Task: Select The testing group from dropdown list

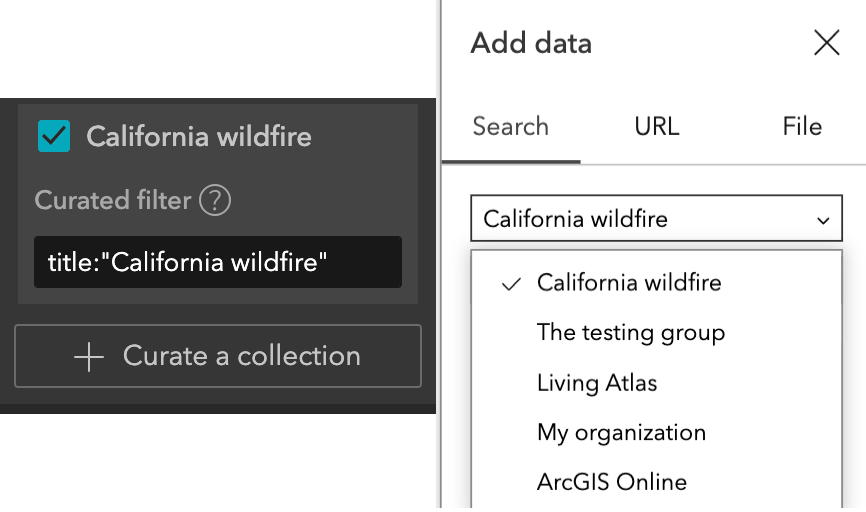Action: [x=630, y=332]
